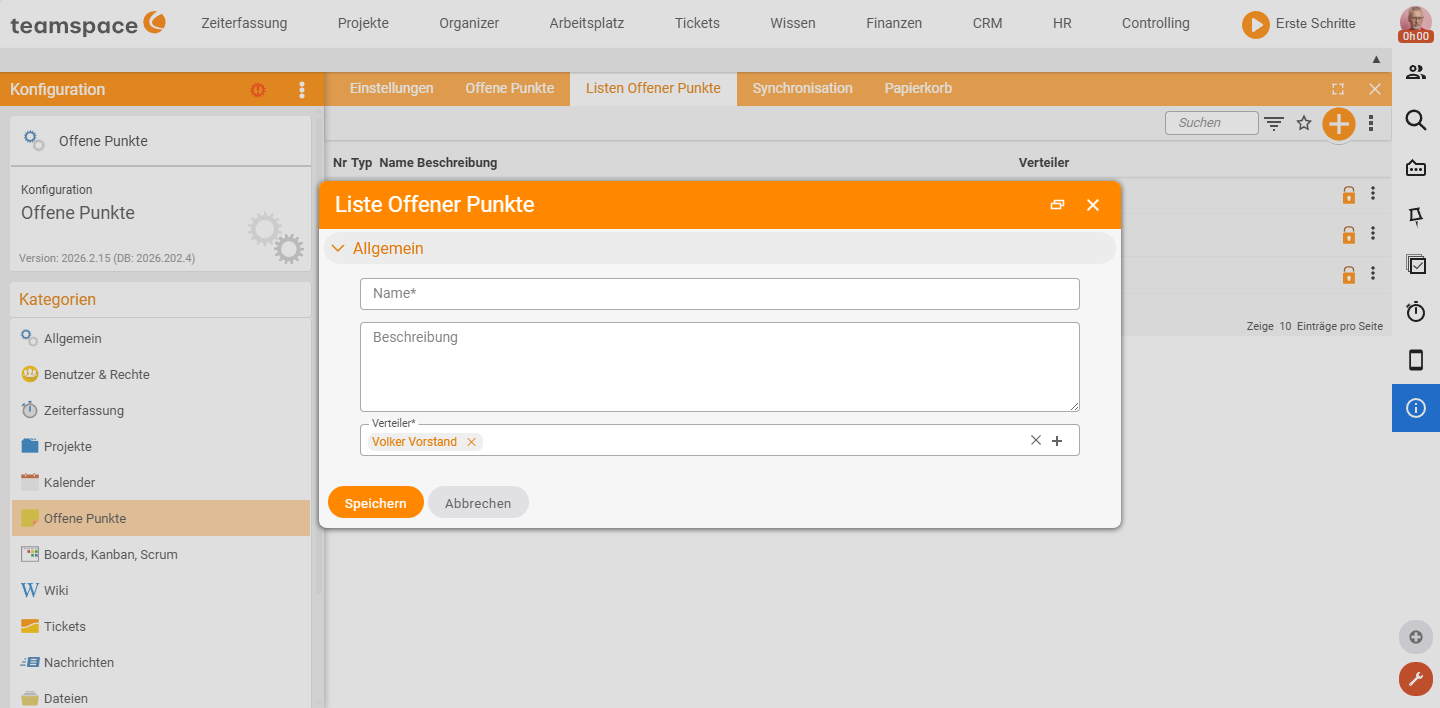Open the Konfiguration header three-dot menu

[302, 90]
